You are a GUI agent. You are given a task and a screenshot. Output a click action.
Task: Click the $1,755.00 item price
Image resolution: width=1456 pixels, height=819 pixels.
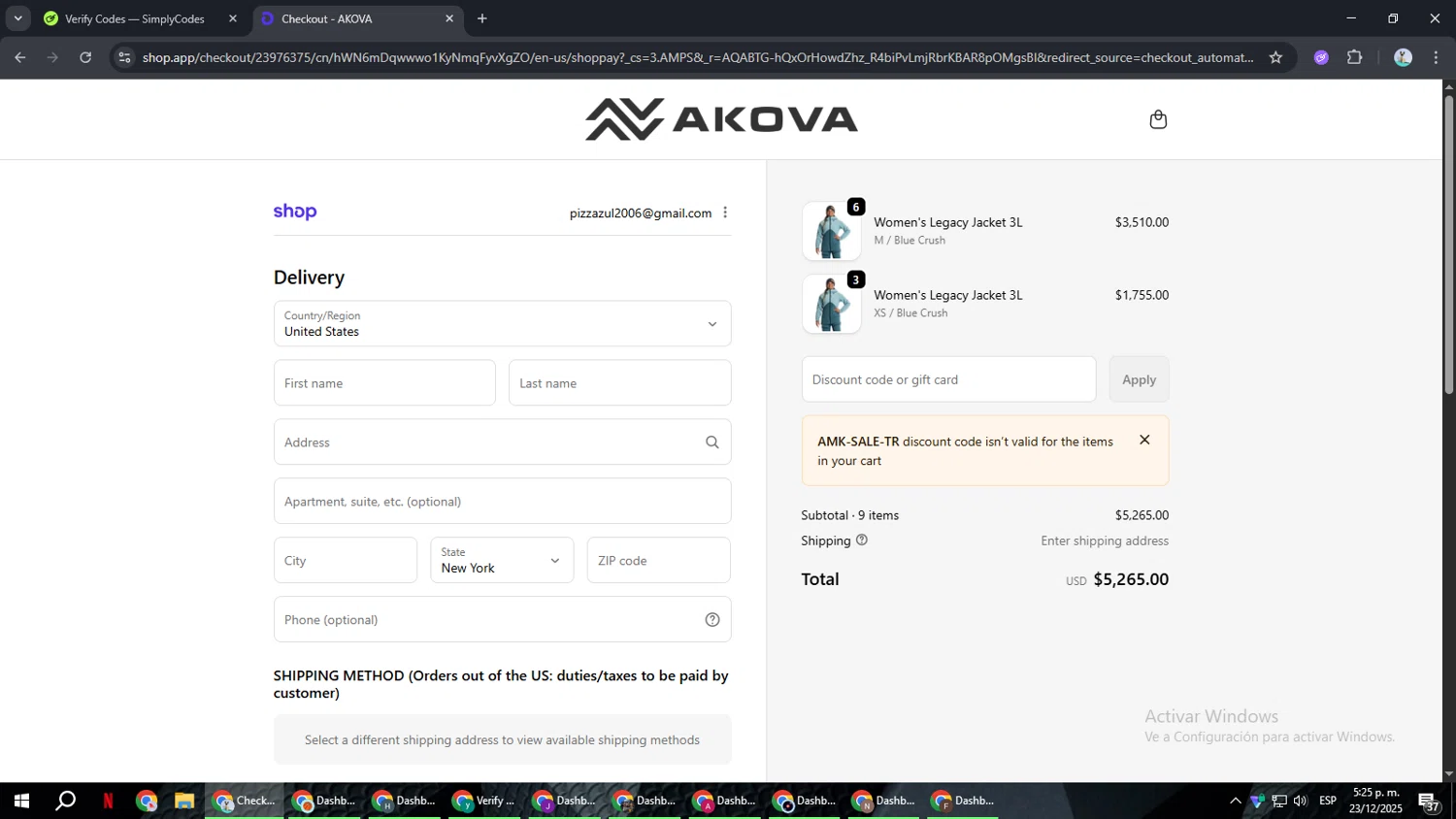[x=1142, y=295]
